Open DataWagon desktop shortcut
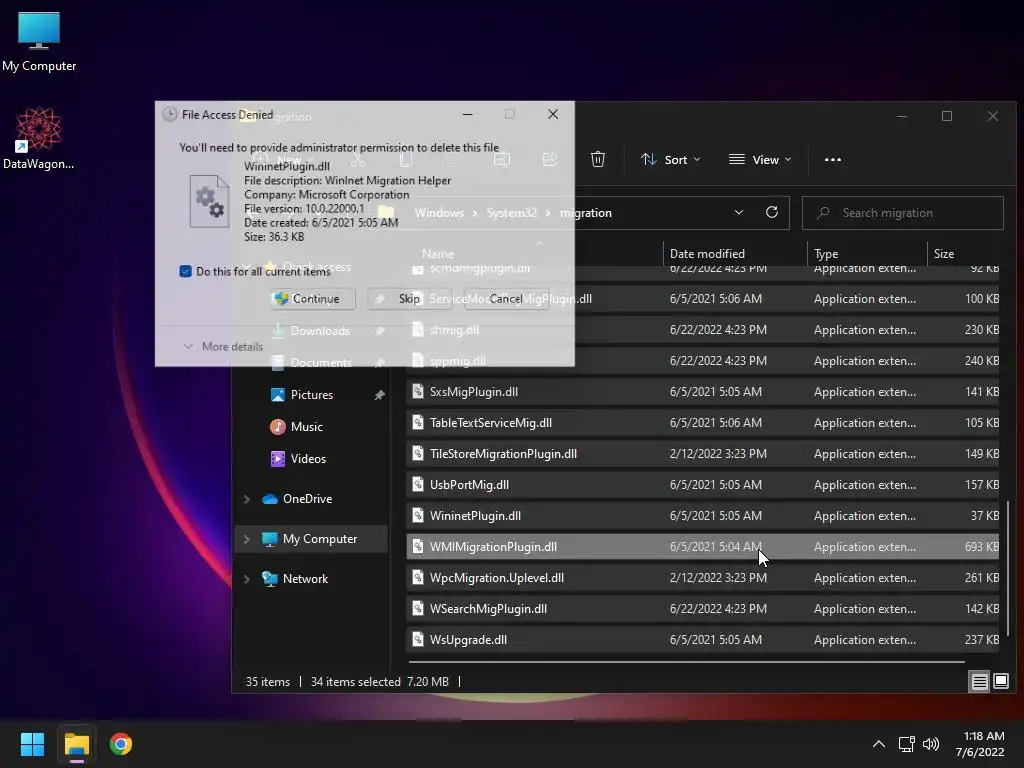The image size is (1024, 768). pos(39,138)
